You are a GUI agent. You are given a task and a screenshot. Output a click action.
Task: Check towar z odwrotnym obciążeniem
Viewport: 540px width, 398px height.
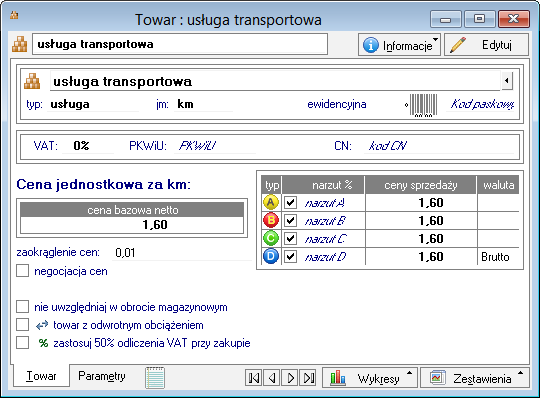(x=23, y=325)
